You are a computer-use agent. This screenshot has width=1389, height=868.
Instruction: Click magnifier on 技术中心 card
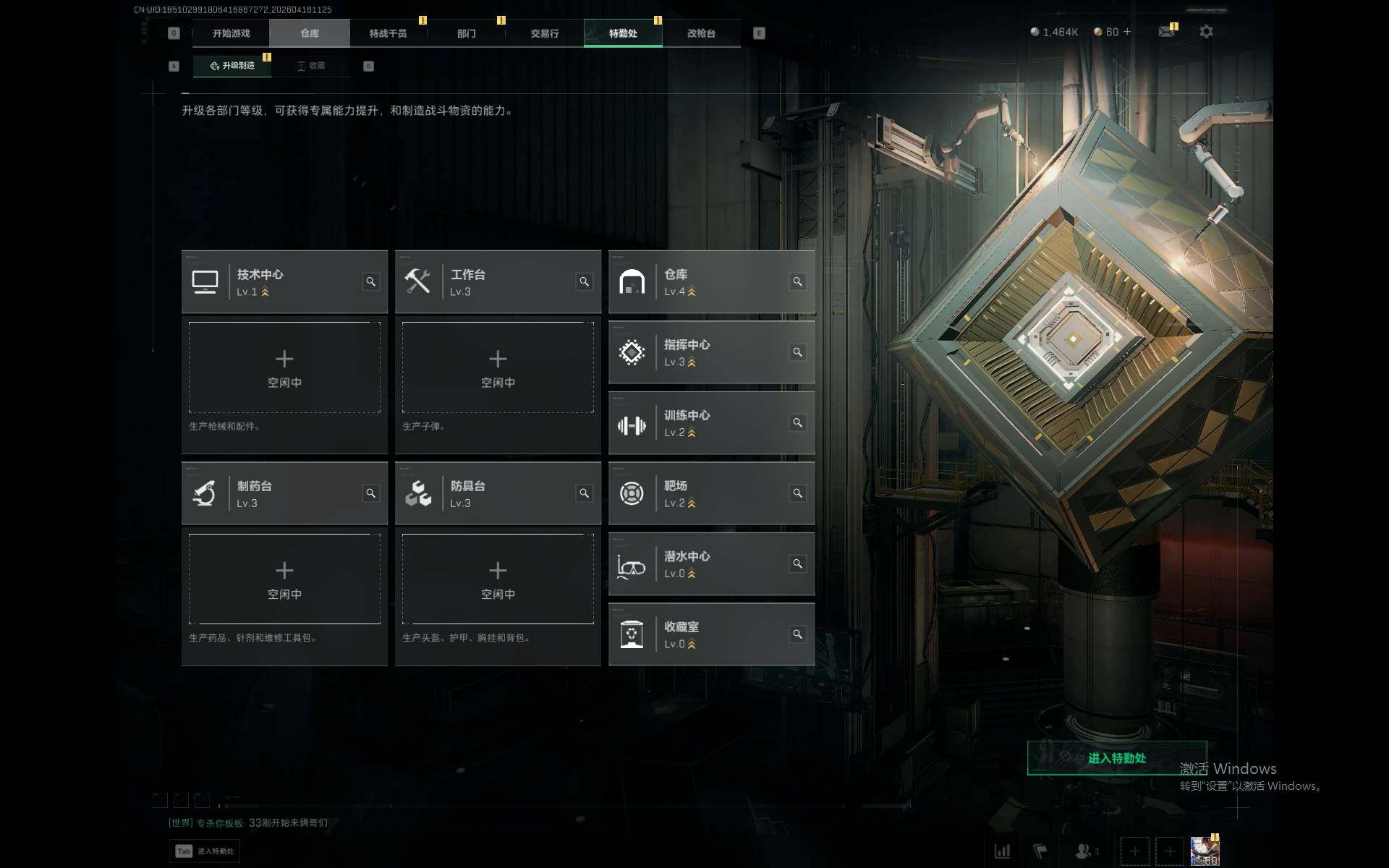(370, 281)
